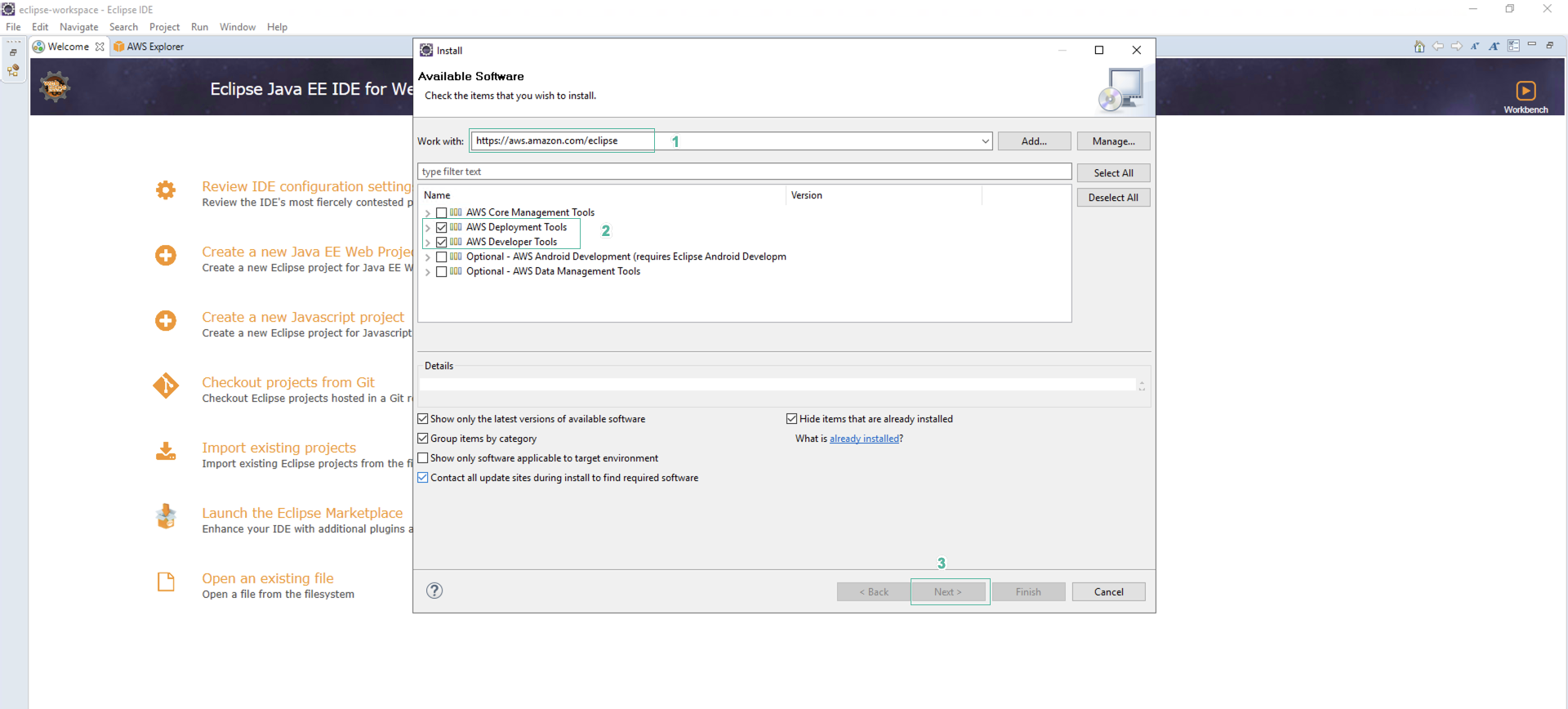The image size is (1568, 709).
Task: Expand the AWS Core Management Tools node
Action: (427, 213)
